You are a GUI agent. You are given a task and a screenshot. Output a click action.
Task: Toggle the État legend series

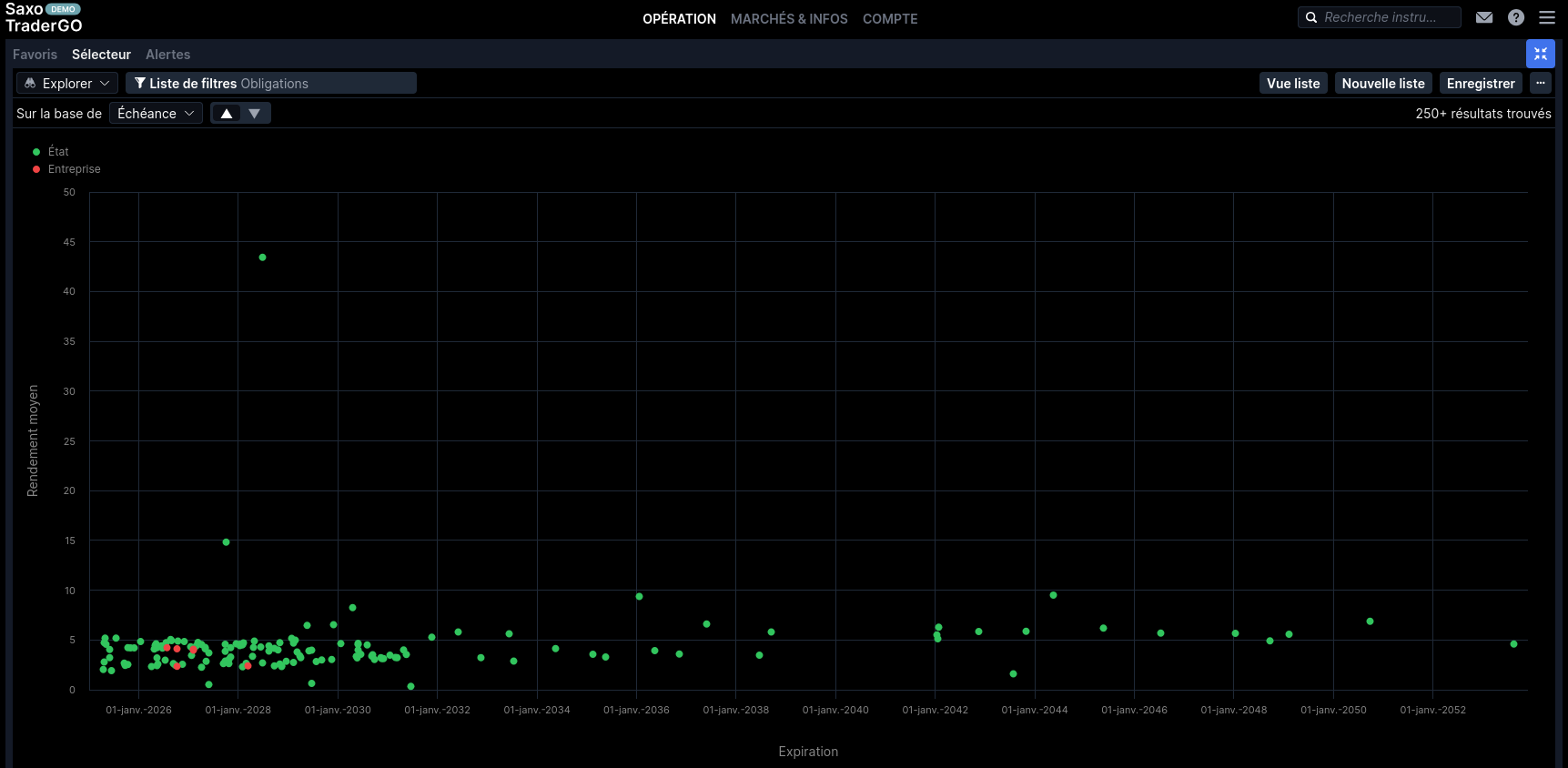point(57,152)
